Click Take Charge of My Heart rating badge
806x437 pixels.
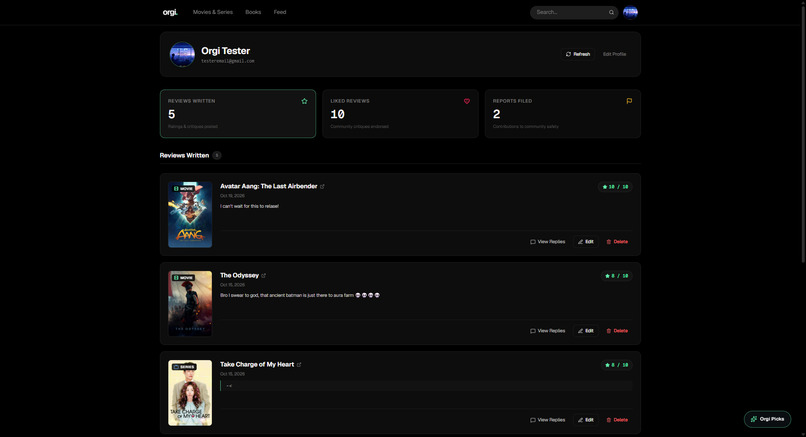pos(616,365)
